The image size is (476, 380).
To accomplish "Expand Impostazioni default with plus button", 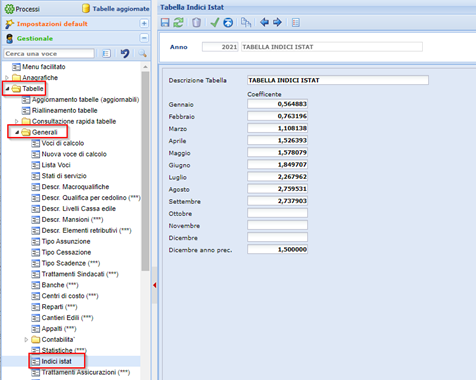I will coord(144,23).
